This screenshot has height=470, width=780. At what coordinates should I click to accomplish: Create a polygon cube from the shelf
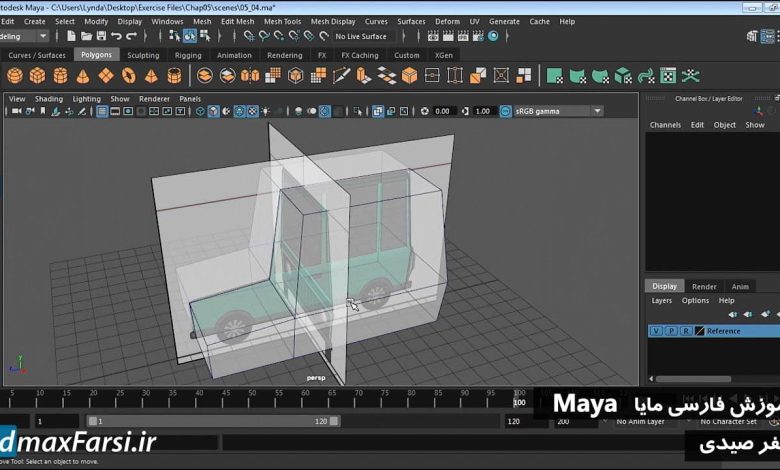click(38, 76)
